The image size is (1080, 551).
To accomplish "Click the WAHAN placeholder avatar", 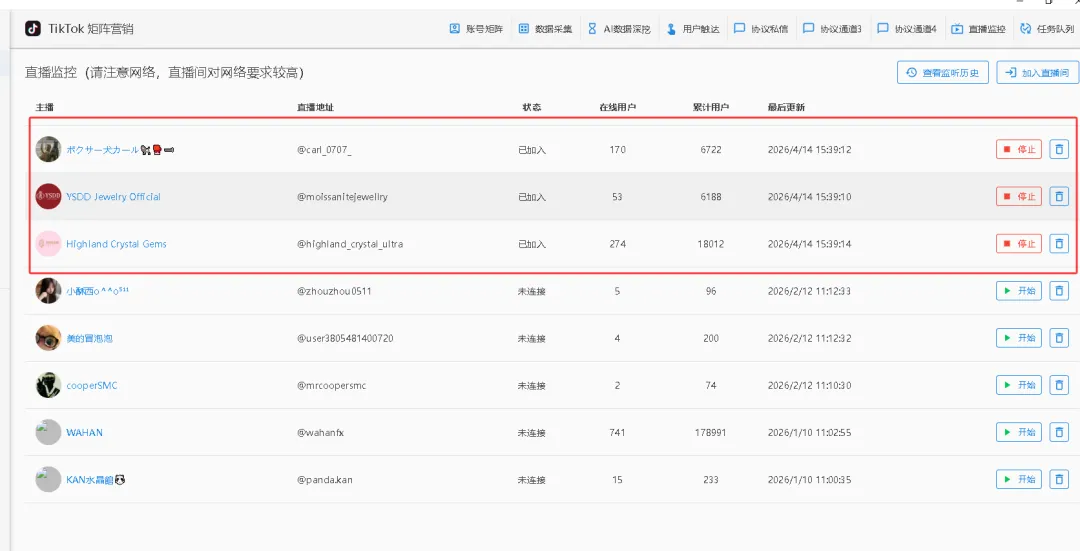I will coord(48,432).
